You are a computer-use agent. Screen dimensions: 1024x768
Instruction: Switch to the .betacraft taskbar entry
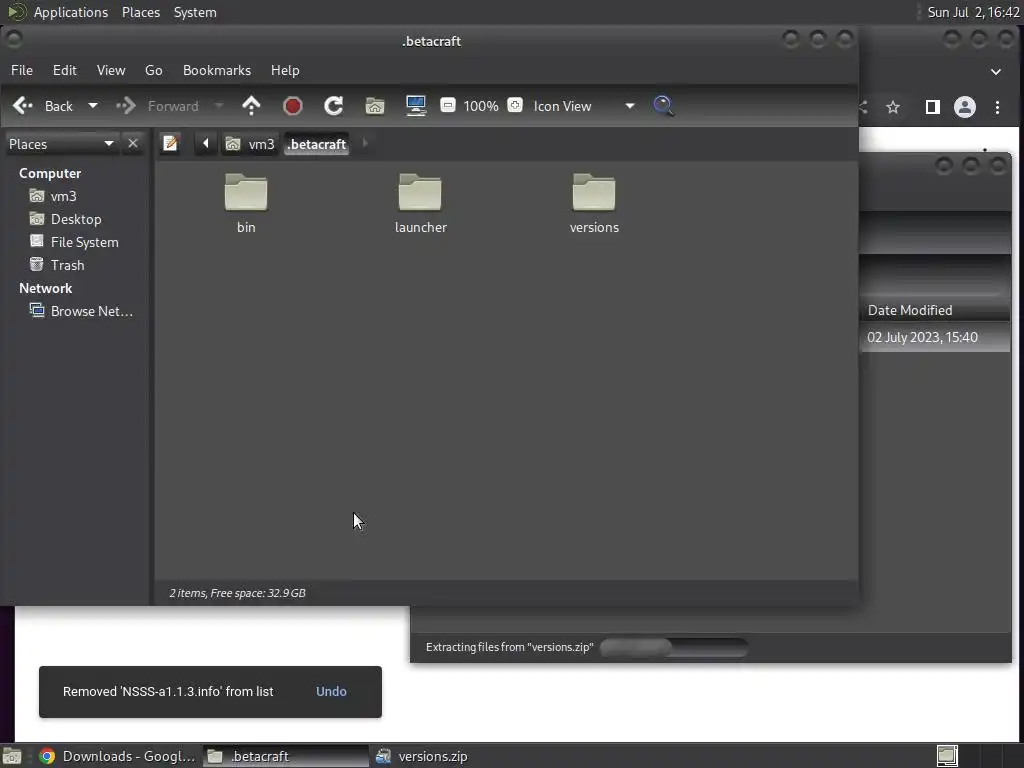[285, 756]
